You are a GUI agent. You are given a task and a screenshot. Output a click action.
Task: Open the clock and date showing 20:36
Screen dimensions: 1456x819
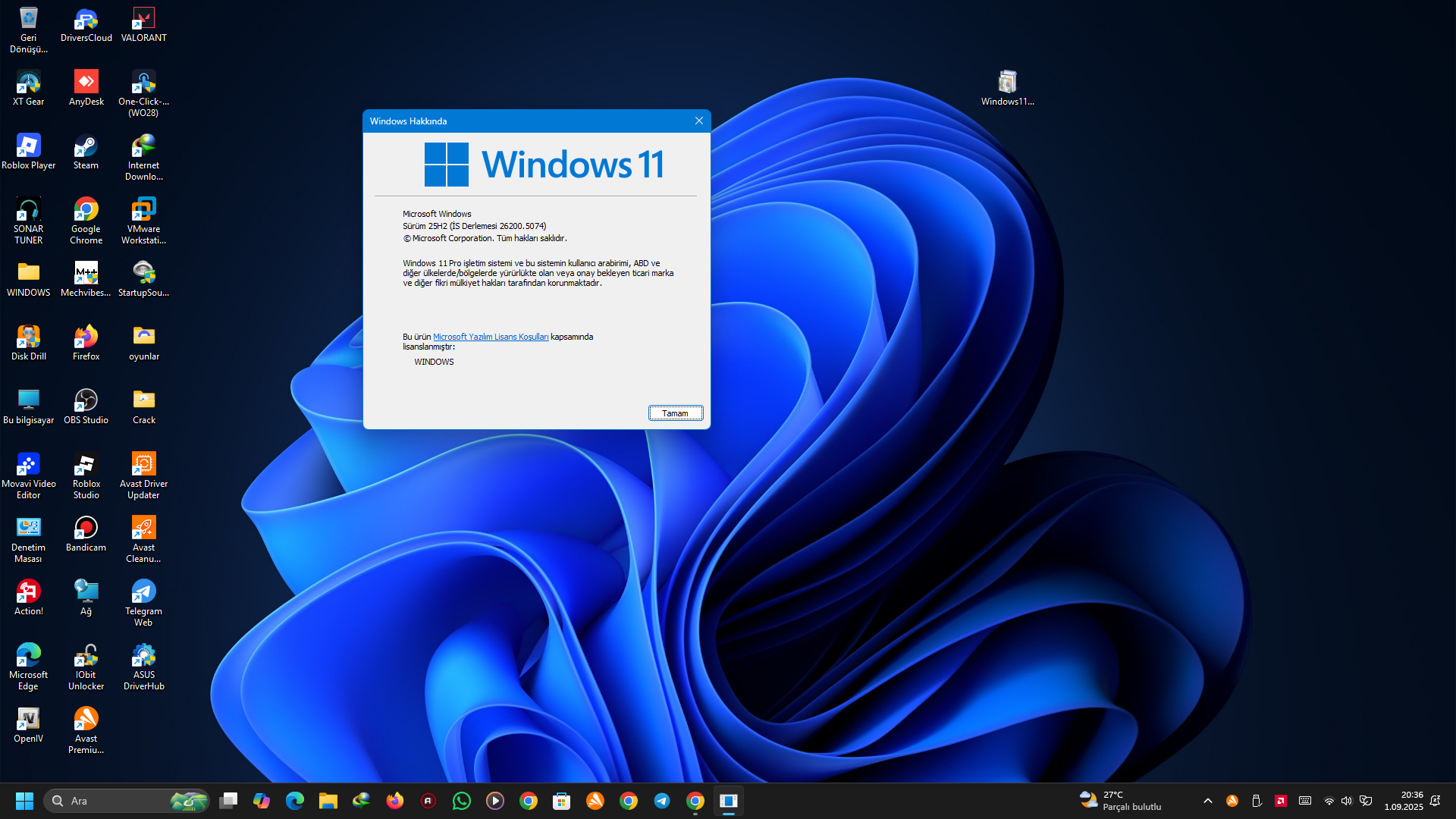coord(1404,801)
